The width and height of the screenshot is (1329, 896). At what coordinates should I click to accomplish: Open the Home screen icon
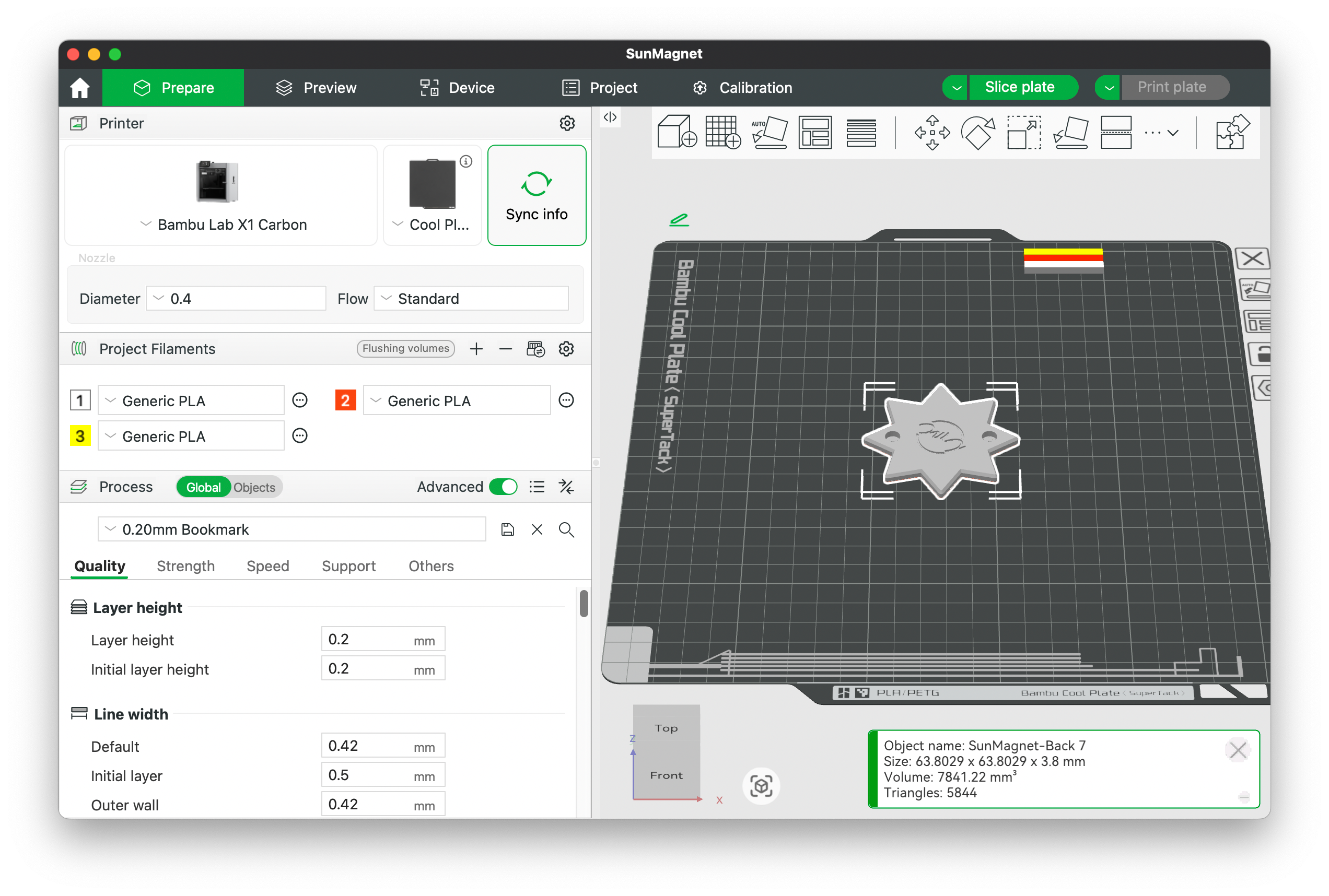79,87
